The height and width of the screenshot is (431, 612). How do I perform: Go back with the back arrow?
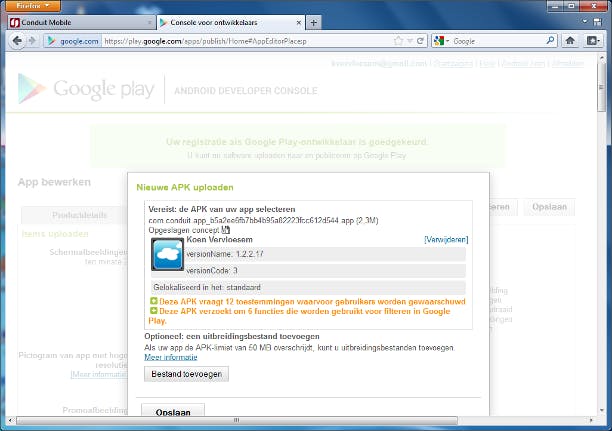(17, 41)
